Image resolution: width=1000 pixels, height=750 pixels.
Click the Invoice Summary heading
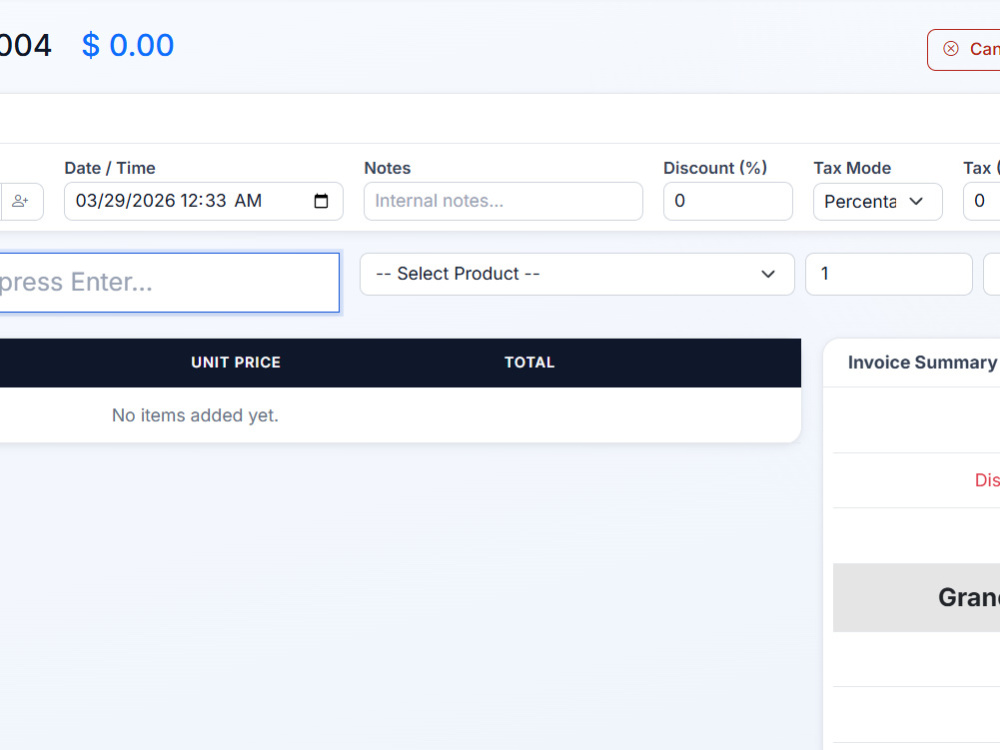tap(922, 362)
